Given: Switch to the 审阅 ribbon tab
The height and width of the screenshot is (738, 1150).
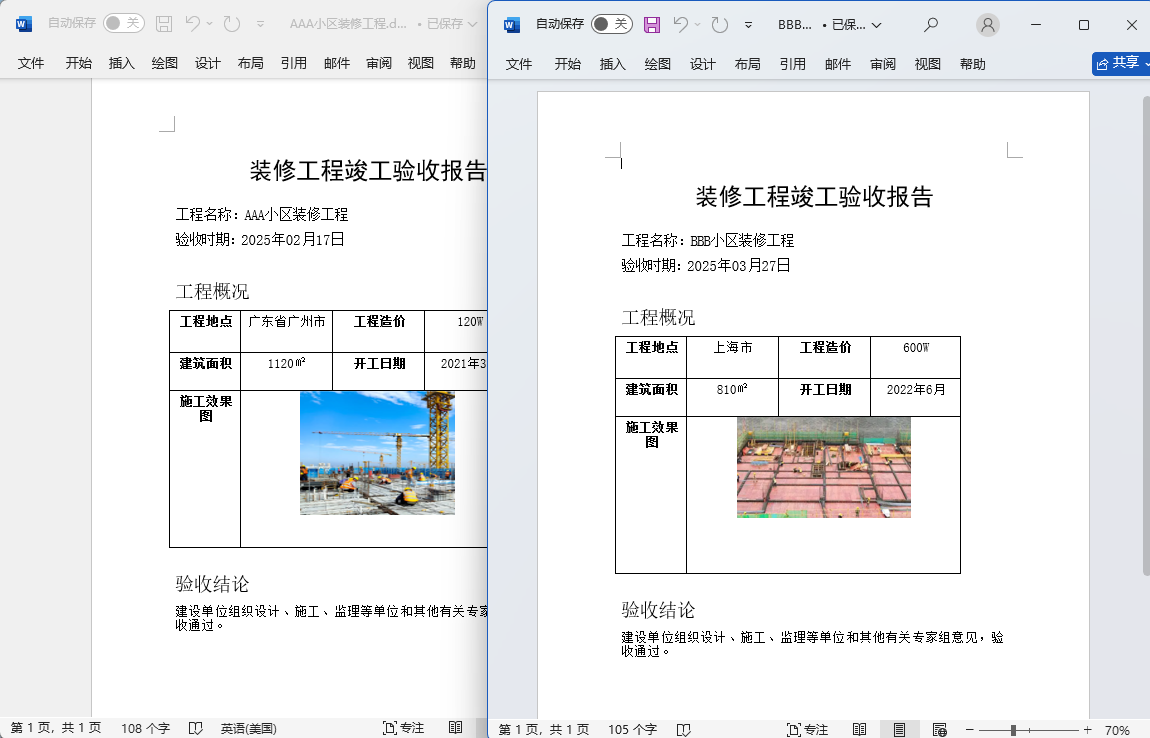Looking at the screenshot, I should (882, 63).
